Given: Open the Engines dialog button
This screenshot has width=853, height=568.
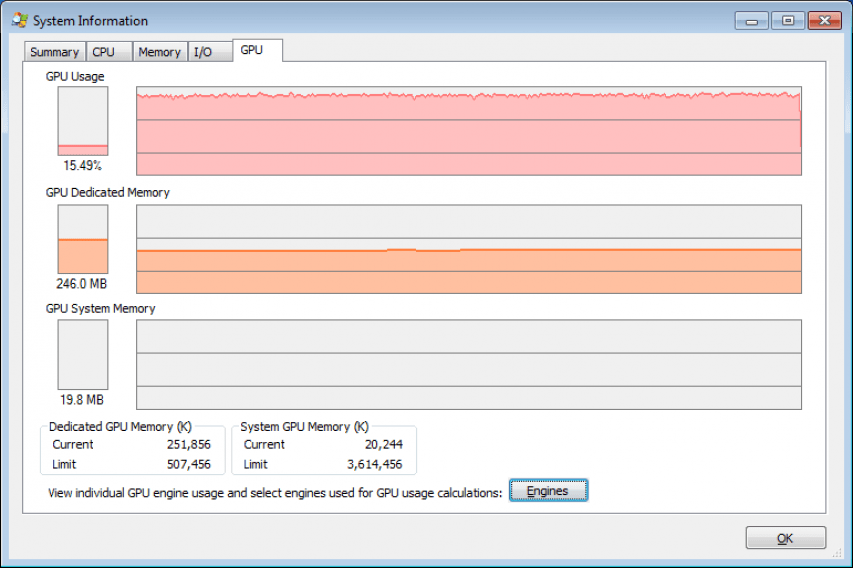Looking at the screenshot, I should pos(548,491).
